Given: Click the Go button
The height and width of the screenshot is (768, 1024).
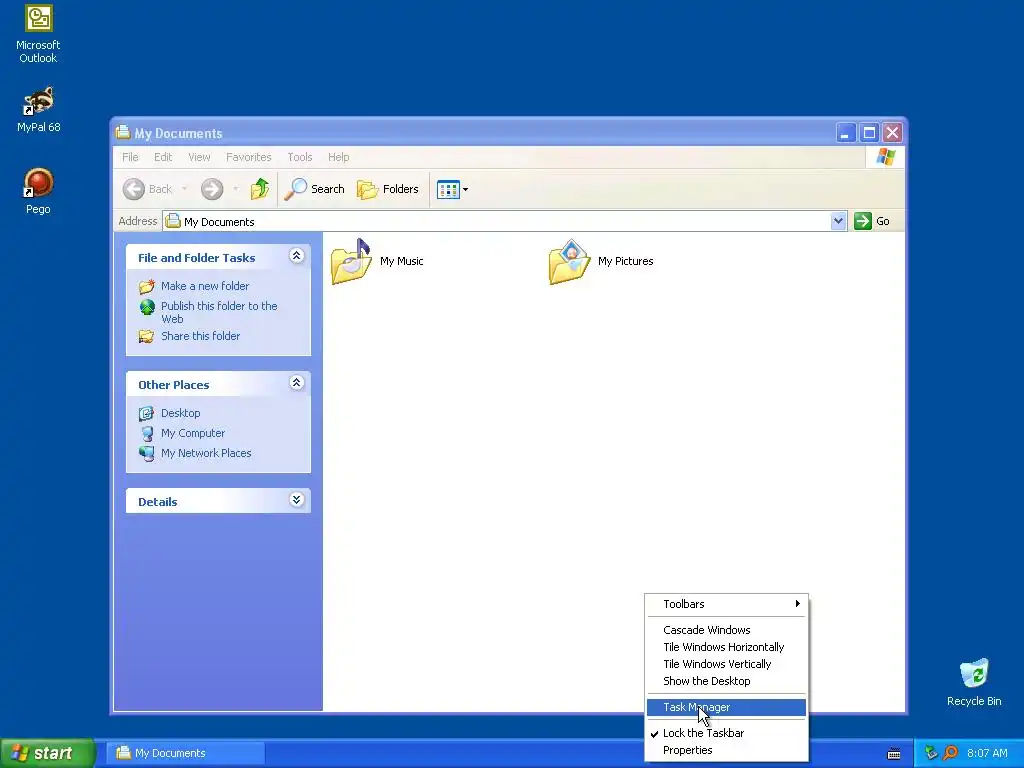Looking at the screenshot, I should click(872, 221).
